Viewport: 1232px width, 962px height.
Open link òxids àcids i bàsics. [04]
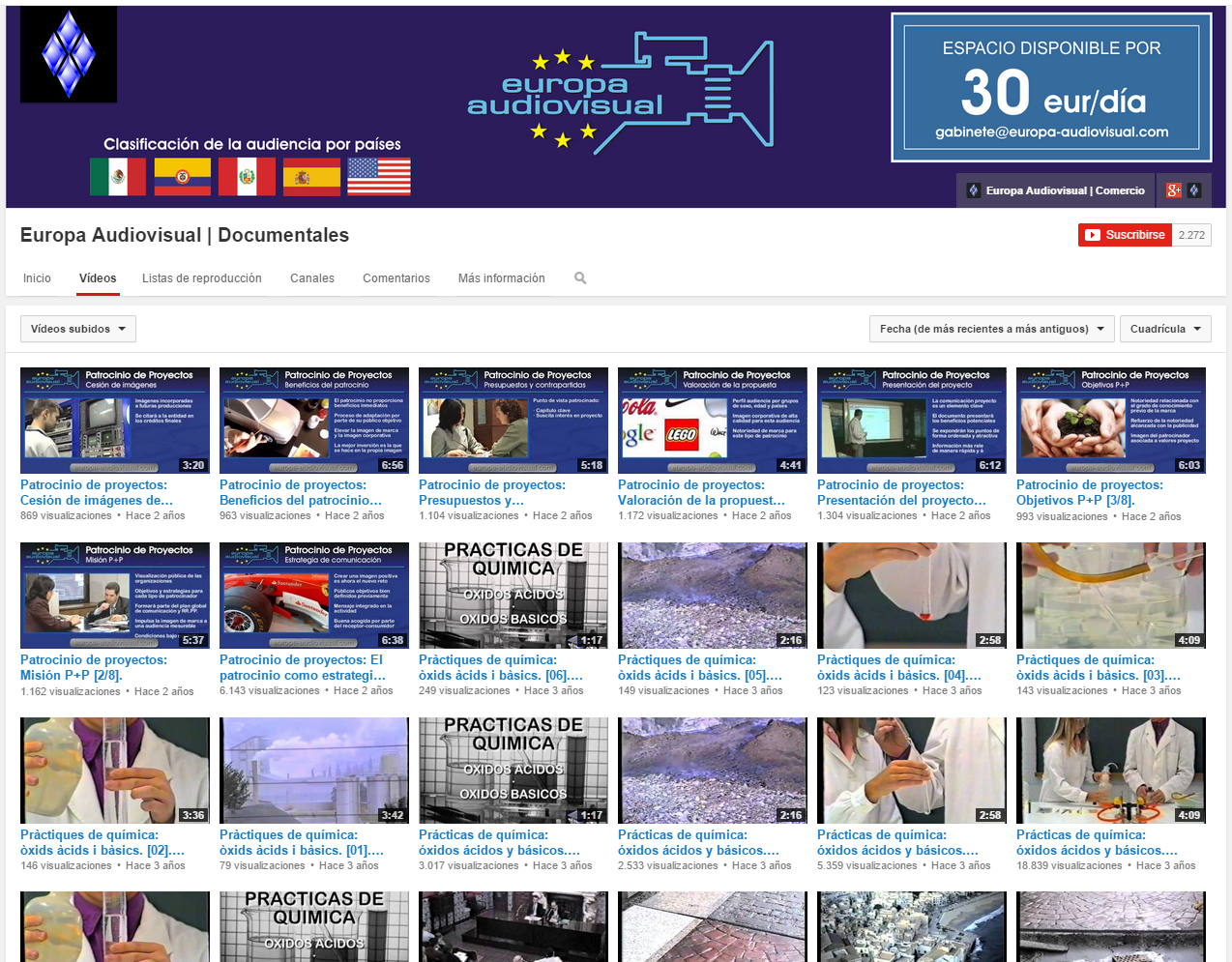(x=899, y=668)
